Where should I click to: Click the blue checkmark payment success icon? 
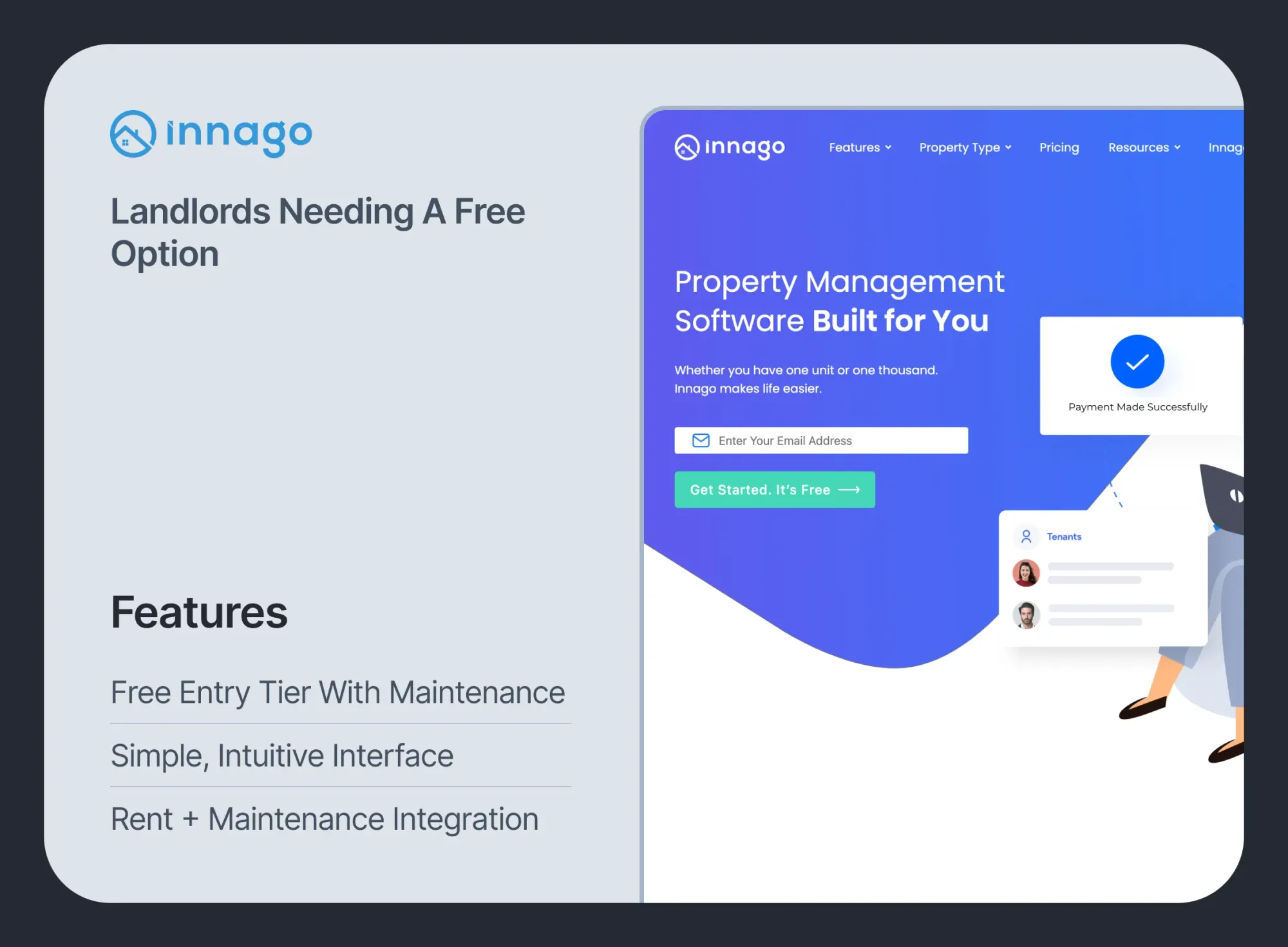click(x=1137, y=361)
